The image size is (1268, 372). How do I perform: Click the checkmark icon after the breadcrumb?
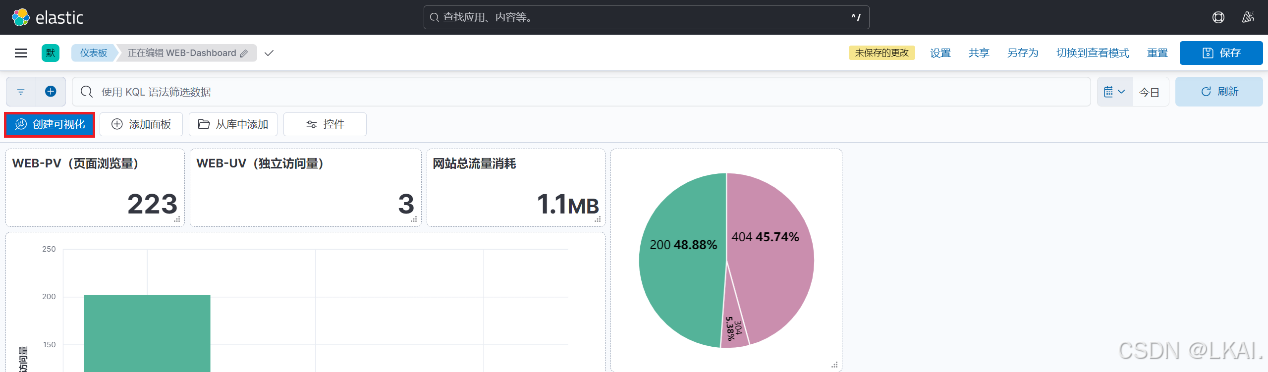coord(268,53)
